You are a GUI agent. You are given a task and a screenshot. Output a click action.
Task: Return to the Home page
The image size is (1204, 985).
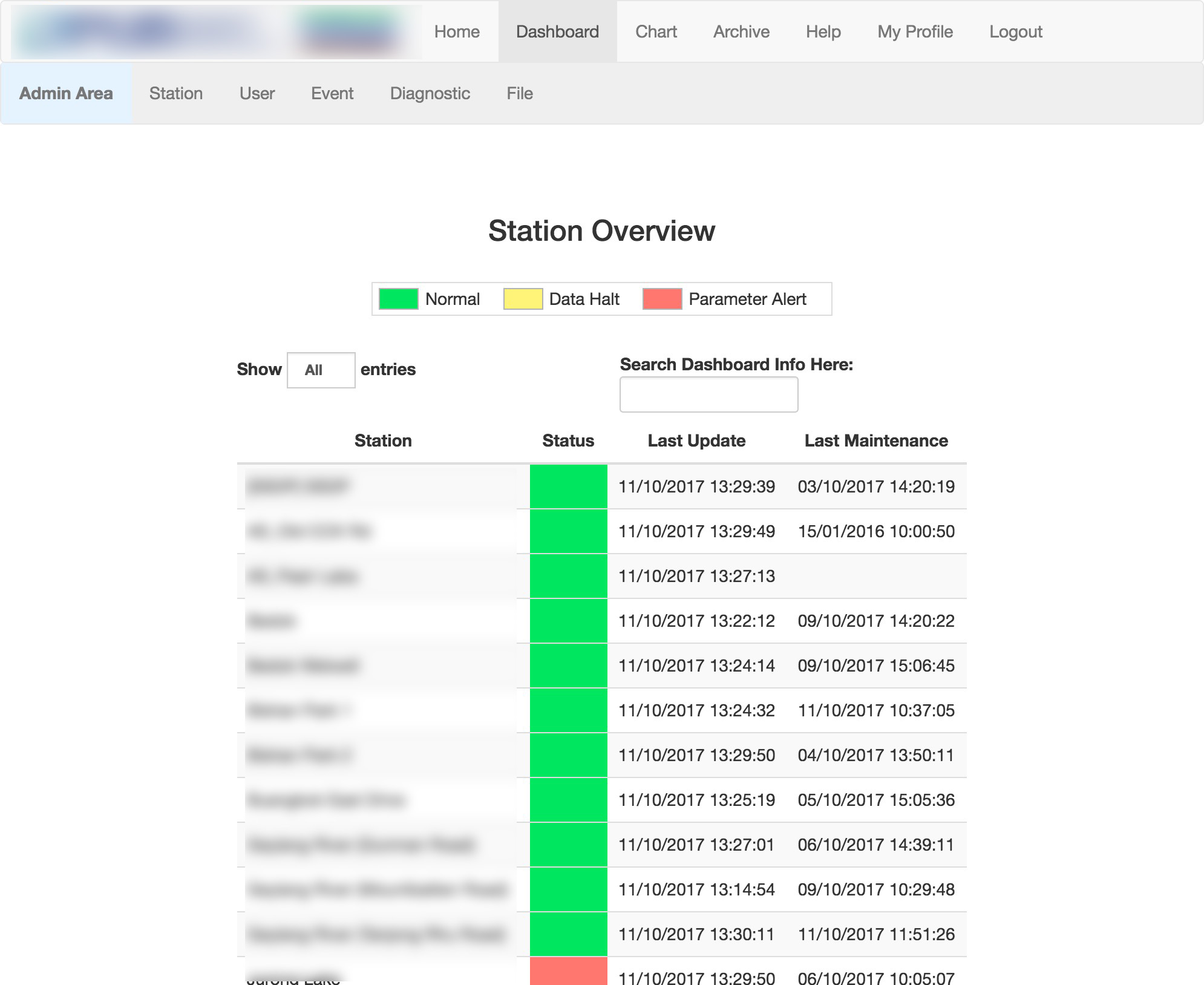coord(456,31)
